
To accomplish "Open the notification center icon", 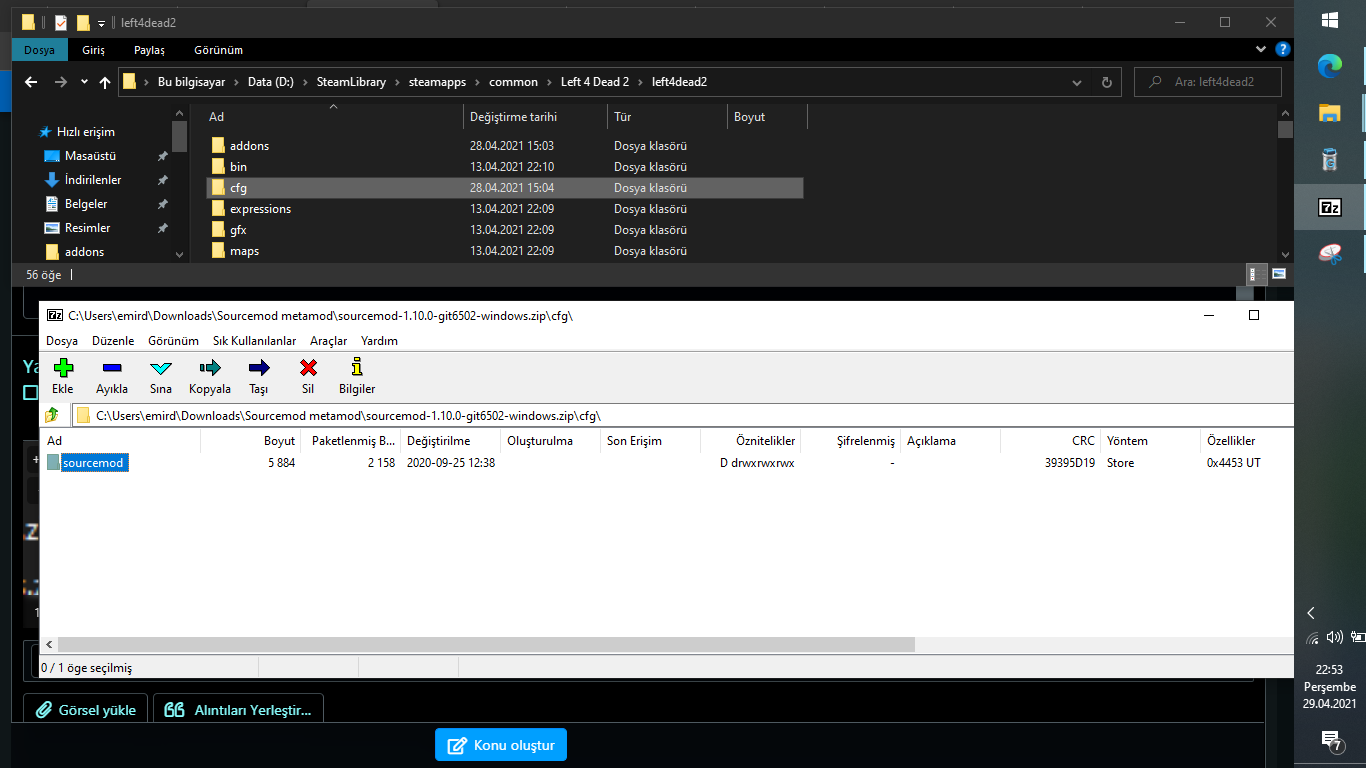I will 1331,740.
